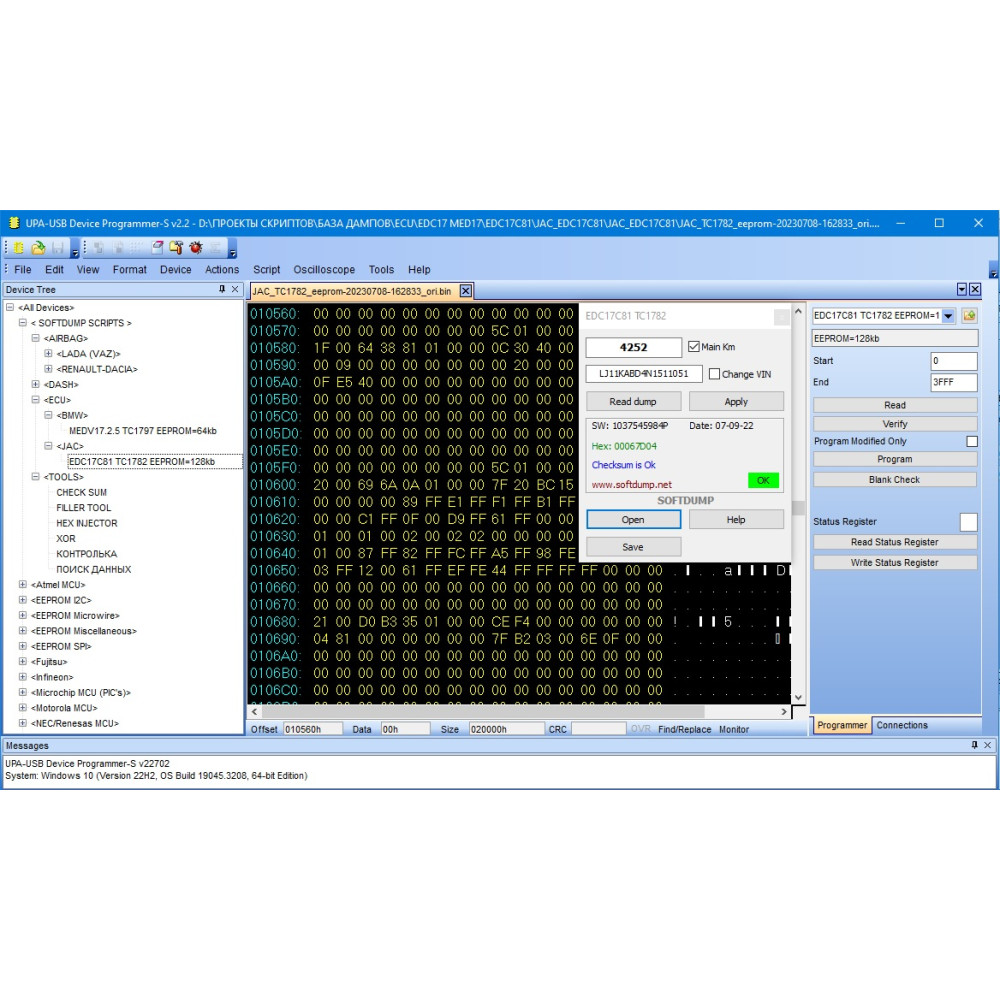Expand the RENAULT-DACIA node
This screenshot has width=1000, height=1000.
(48, 369)
